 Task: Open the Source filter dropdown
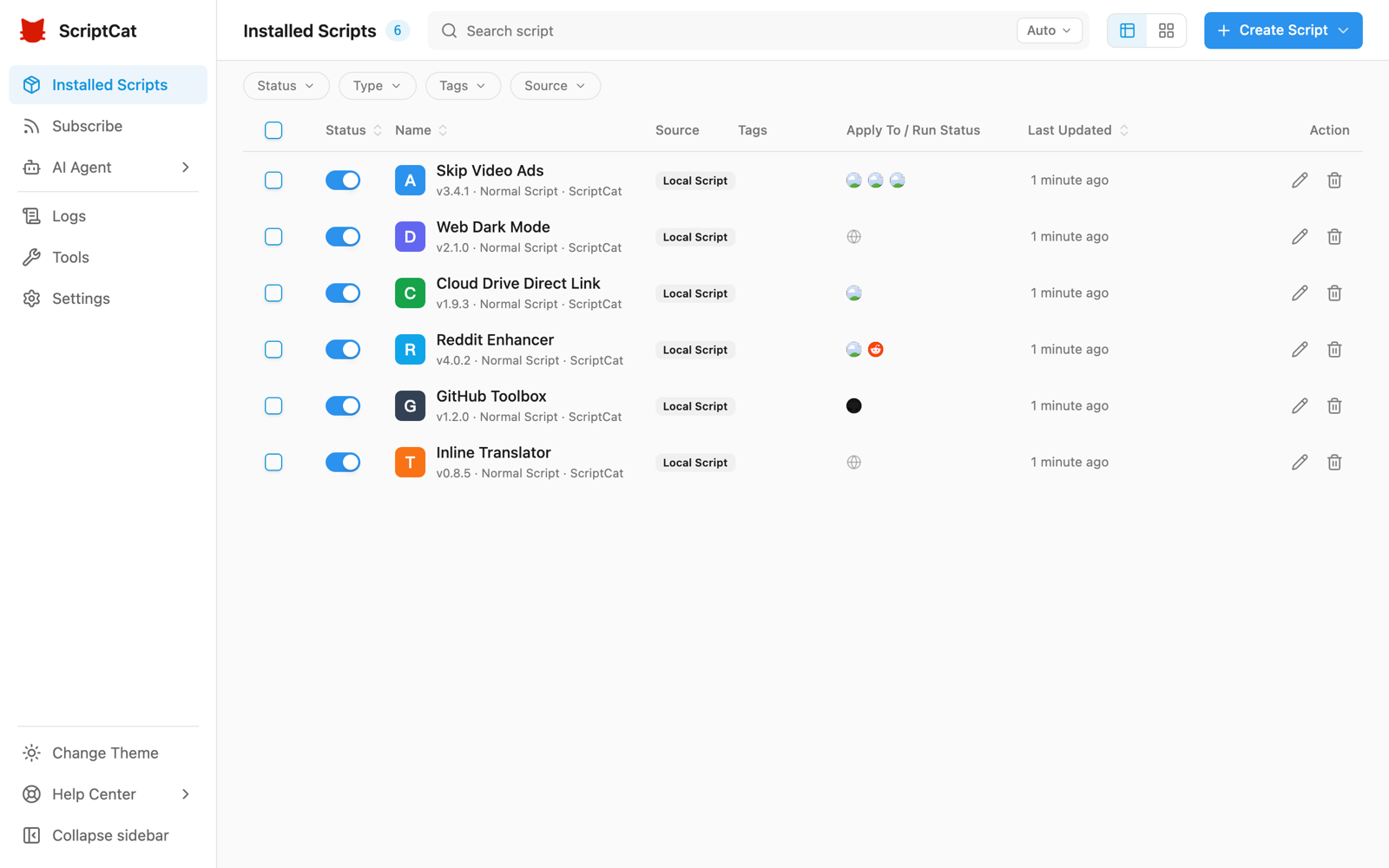tap(555, 86)
